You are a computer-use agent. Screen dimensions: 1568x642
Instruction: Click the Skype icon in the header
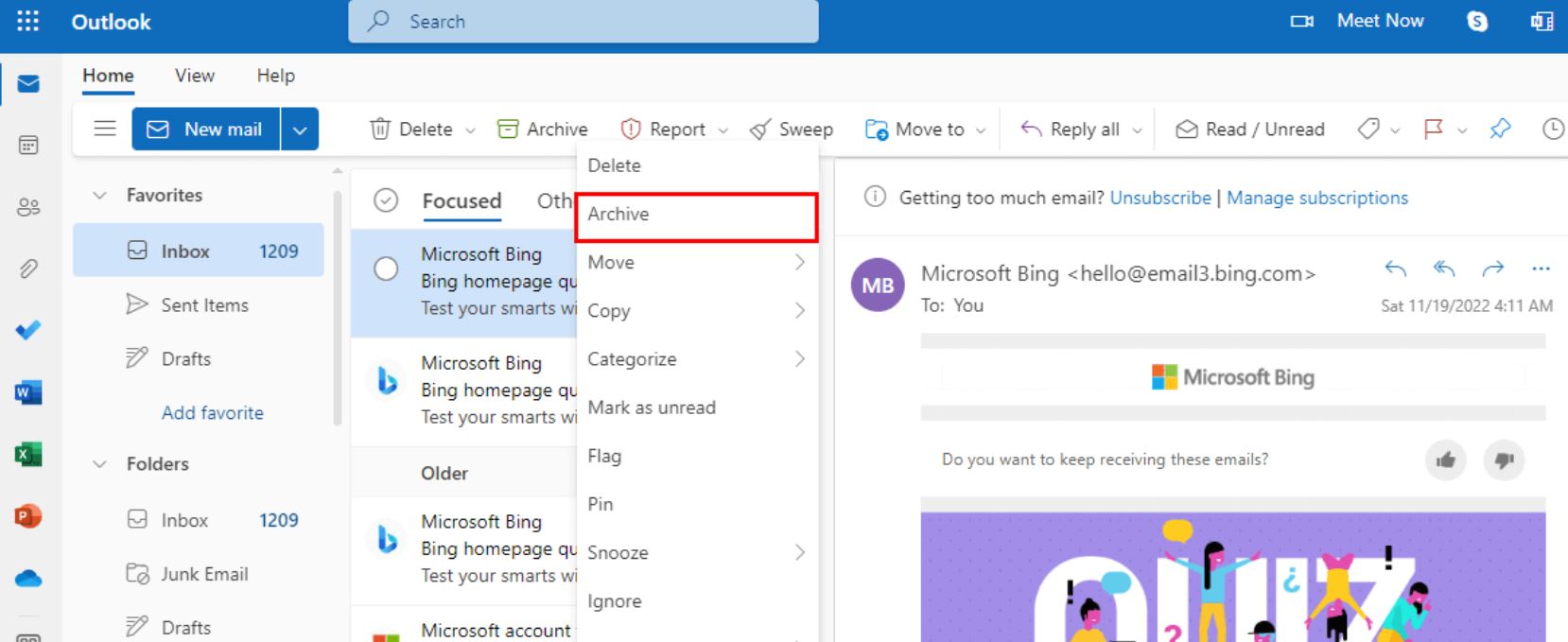[1477, 21]
